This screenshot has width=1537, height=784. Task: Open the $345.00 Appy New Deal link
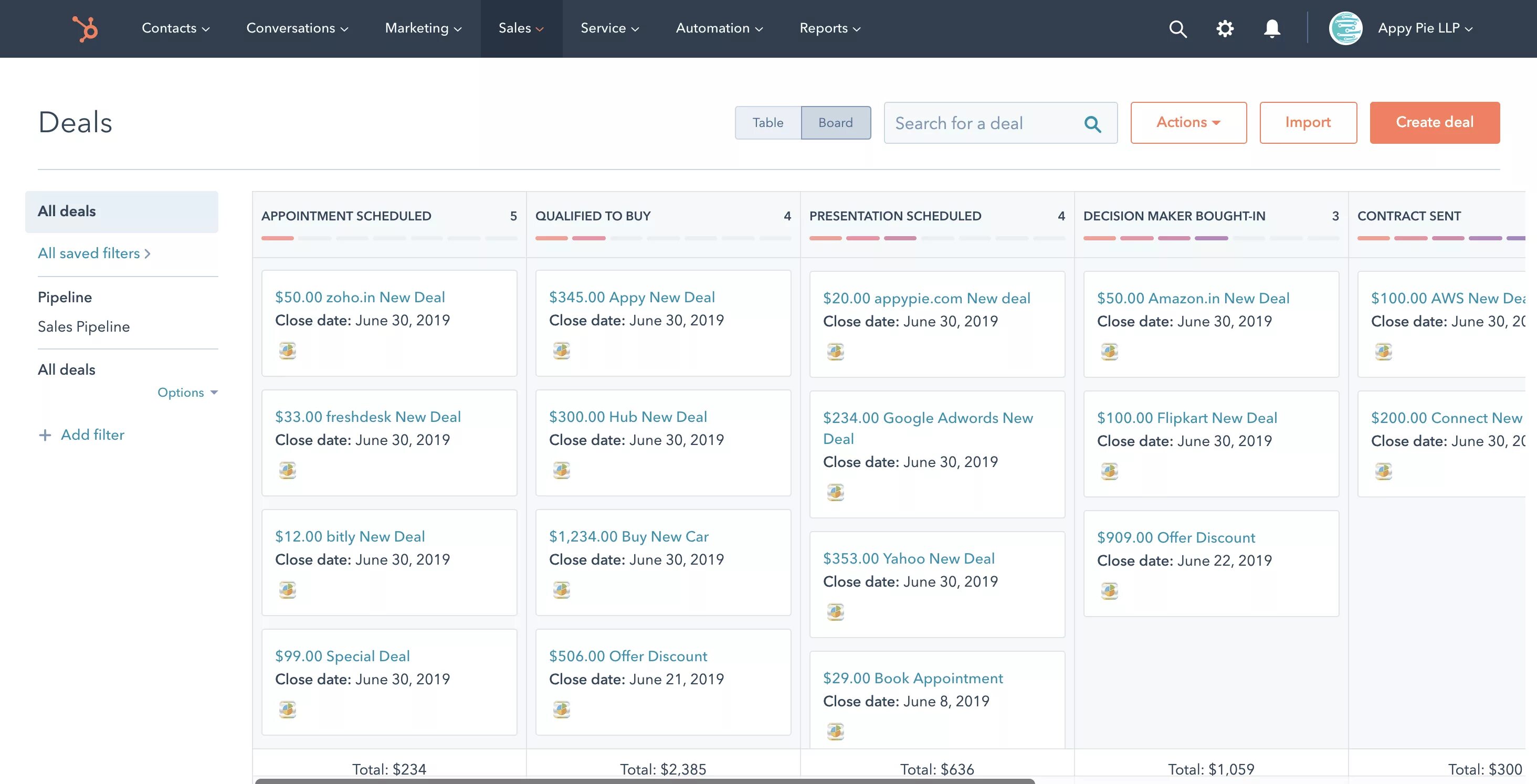point(632,296)
